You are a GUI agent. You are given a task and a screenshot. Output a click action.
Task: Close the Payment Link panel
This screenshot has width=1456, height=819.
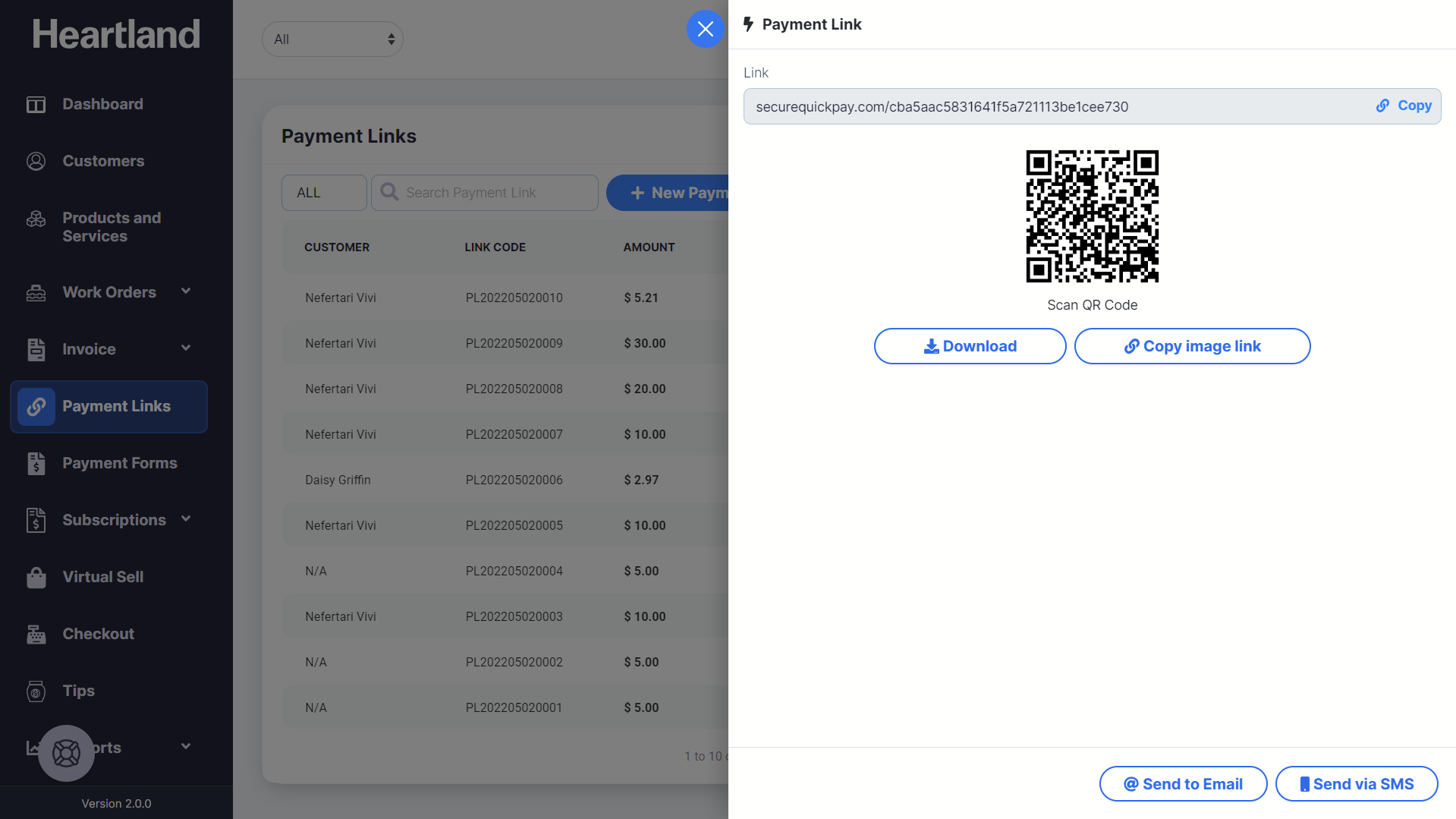705,29
